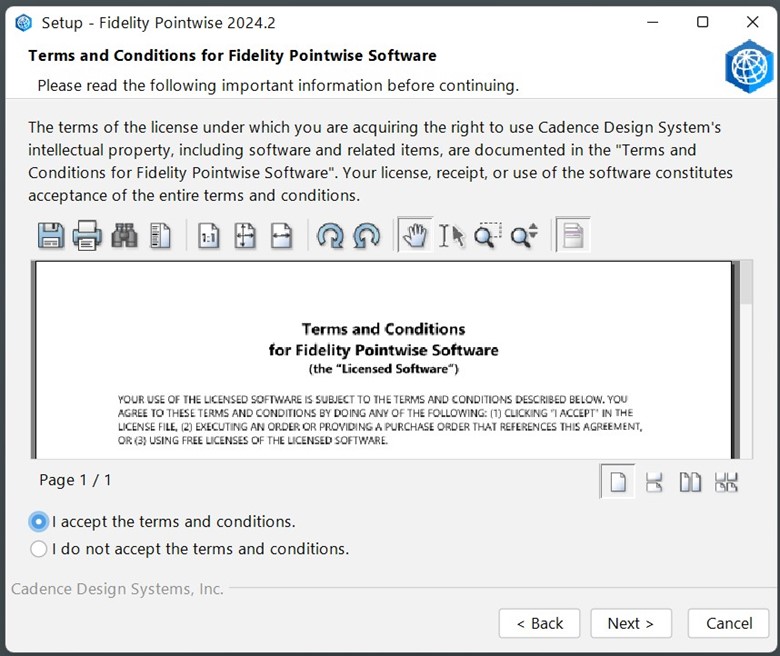Image resolution: width=780 pixels, height=656 pixels.
Task: Minimize the setup window
Action: (x=653, y=22)
